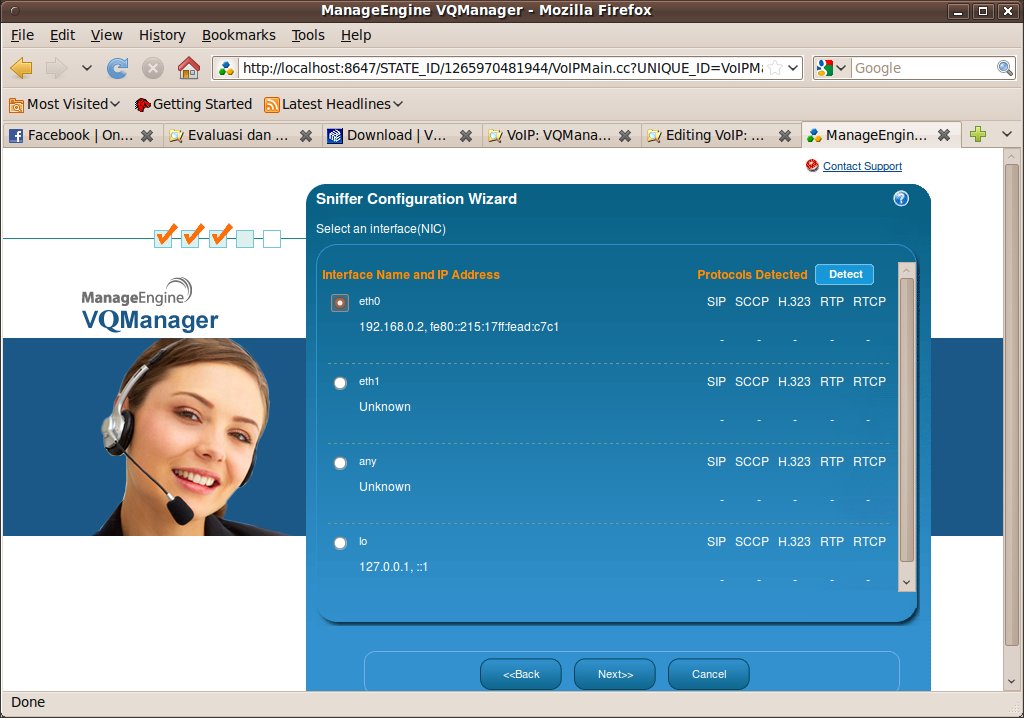Click the Facebook tab favicon
The width and height of the screenshot is (1024, 718).
click(16, 135)
